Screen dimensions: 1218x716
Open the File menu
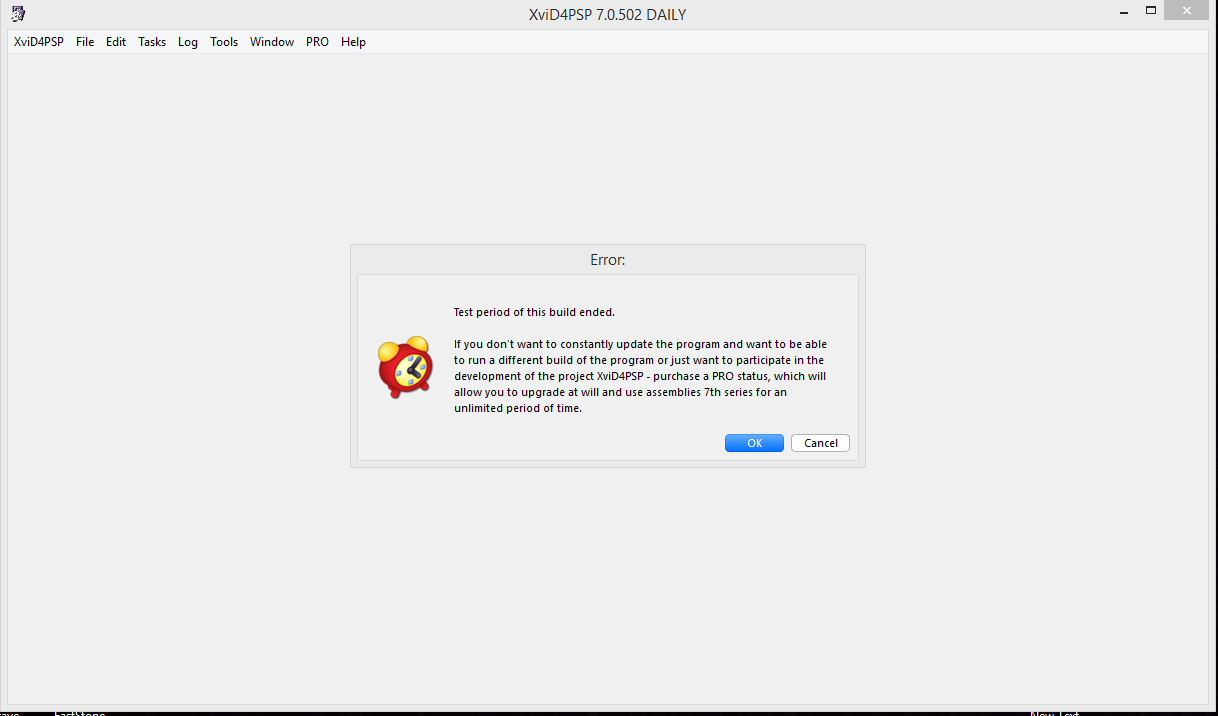point(85,42)
